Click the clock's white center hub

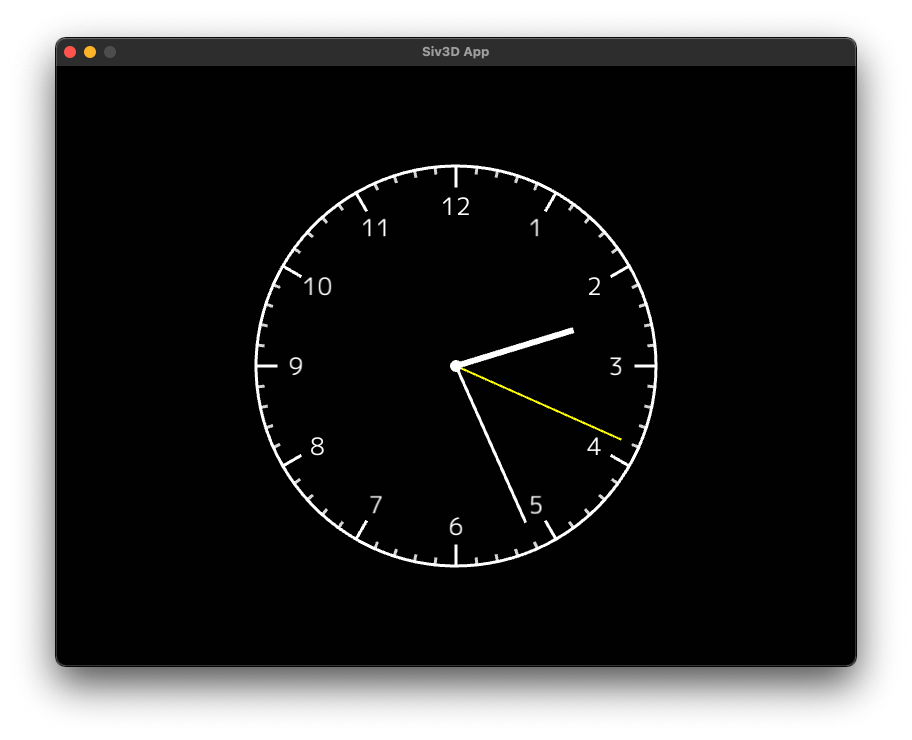pyautogui.click(x=455, y=366)
